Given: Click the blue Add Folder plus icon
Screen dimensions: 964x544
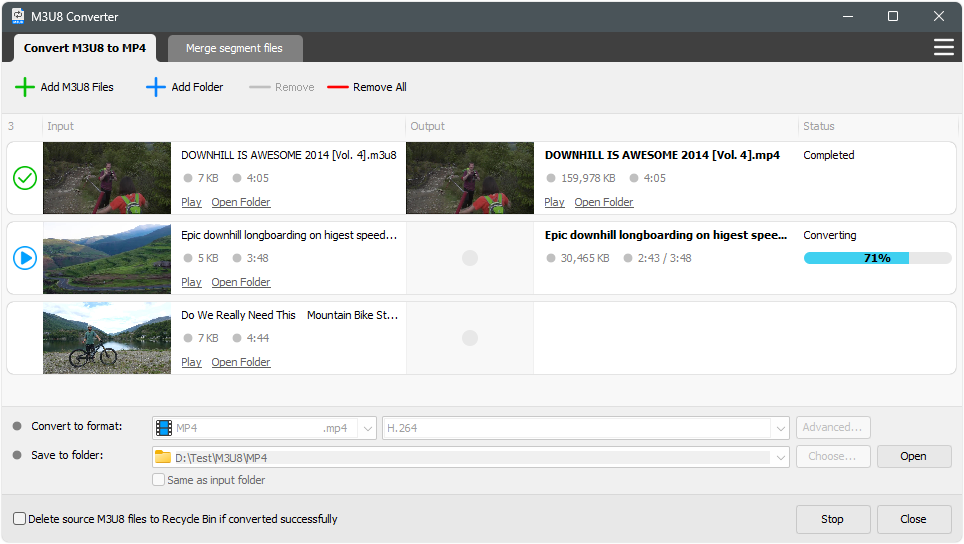Looking at the screenshot, I should point(155,87).
